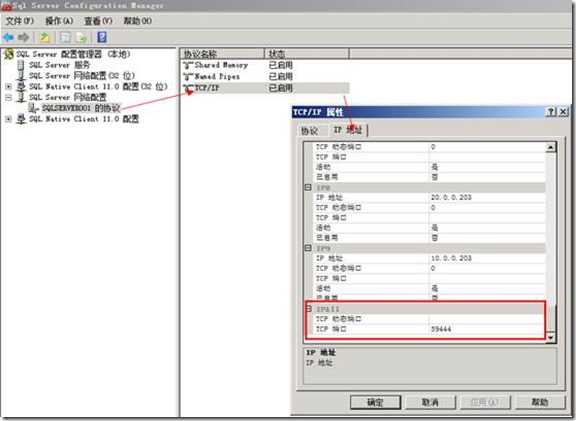Click 已启用 status of Shared Memory
This screenshot has width=576, height=421.
281,65
